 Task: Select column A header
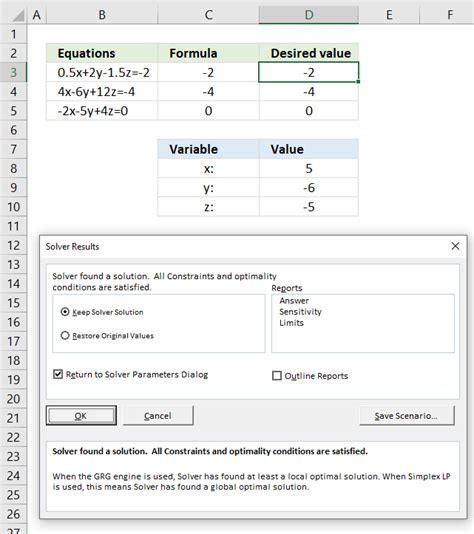point(37,15)
